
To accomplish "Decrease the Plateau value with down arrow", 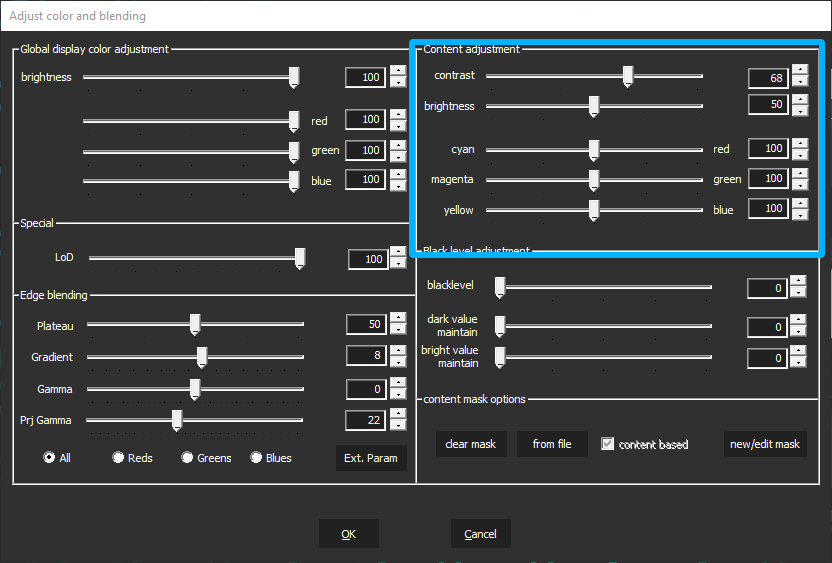I will coord(398,330).
